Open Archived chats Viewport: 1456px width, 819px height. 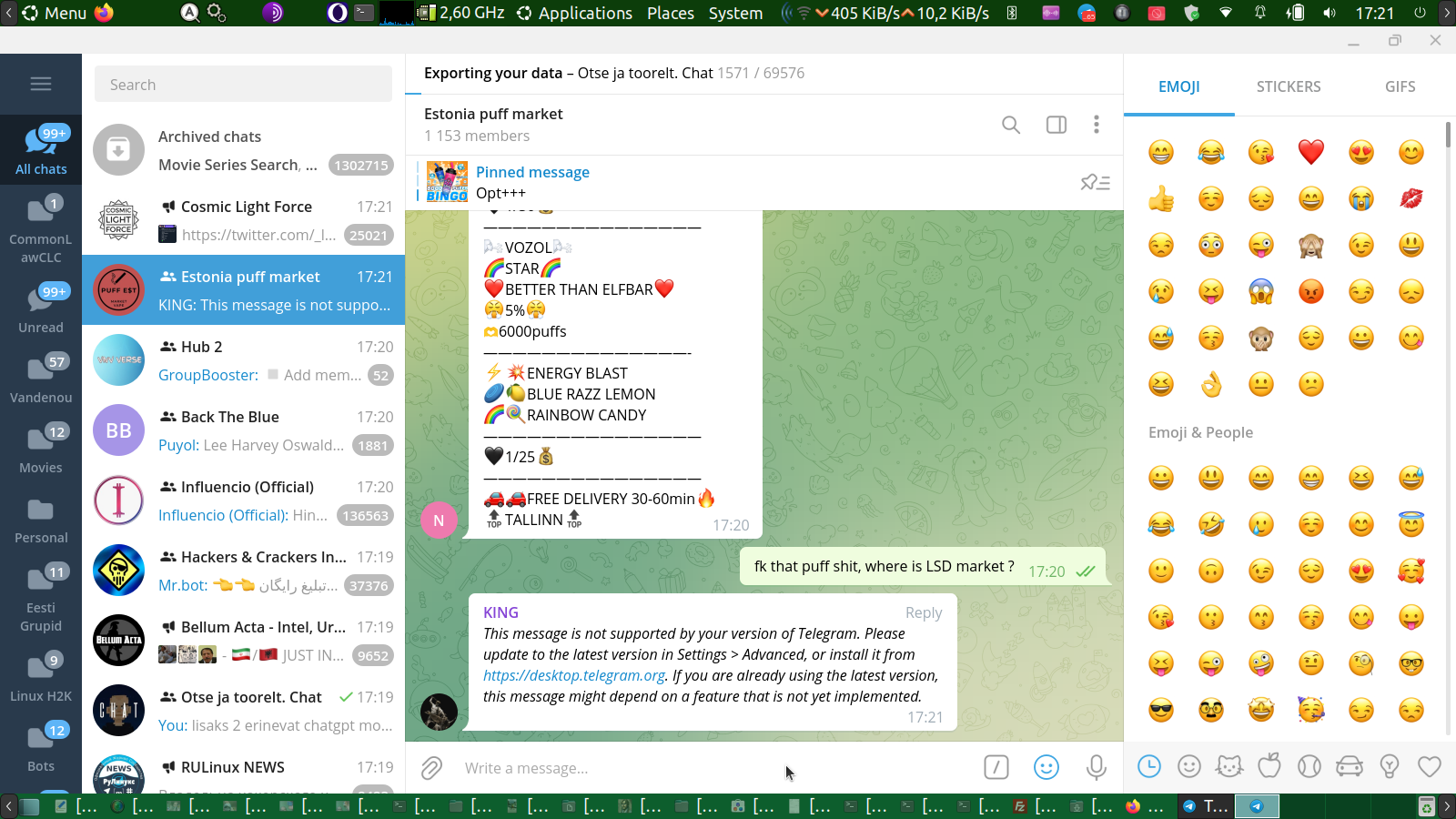(x=243, y=150)
